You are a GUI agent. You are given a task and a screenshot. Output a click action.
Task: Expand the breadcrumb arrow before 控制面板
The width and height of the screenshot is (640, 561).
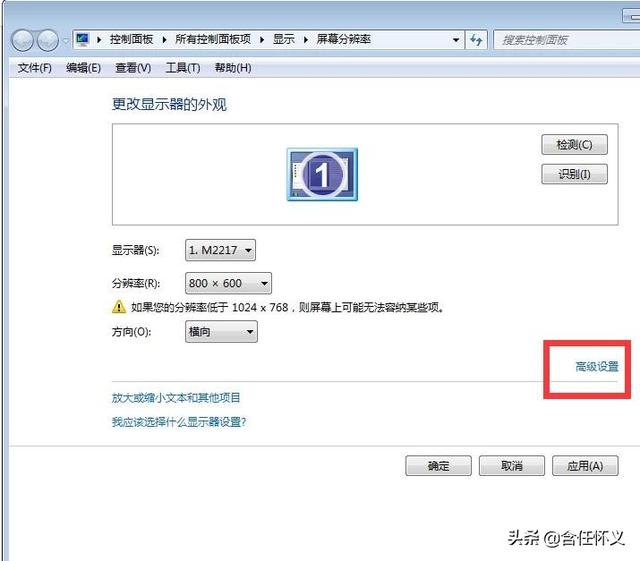(x=99, y=40)
